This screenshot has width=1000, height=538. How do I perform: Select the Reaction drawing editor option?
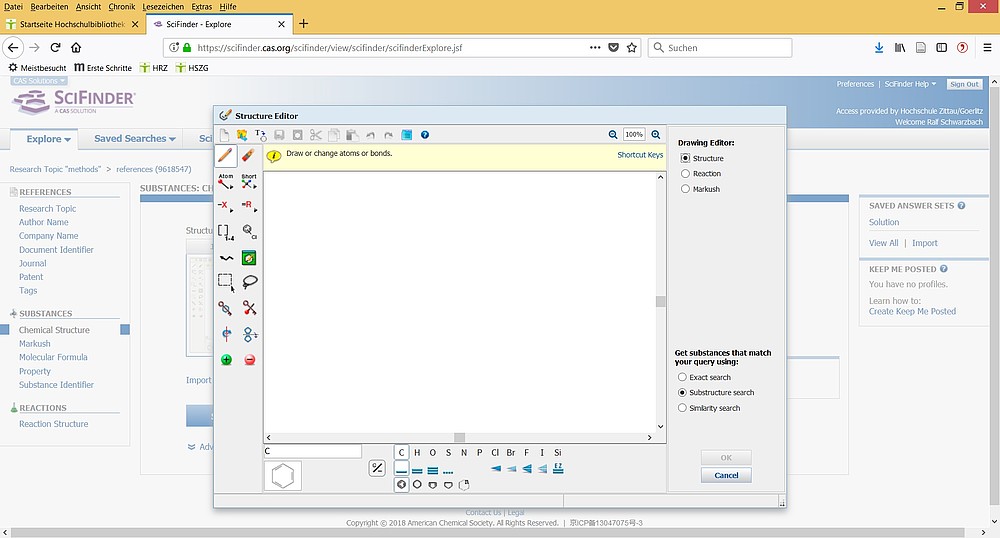point(685,174)
